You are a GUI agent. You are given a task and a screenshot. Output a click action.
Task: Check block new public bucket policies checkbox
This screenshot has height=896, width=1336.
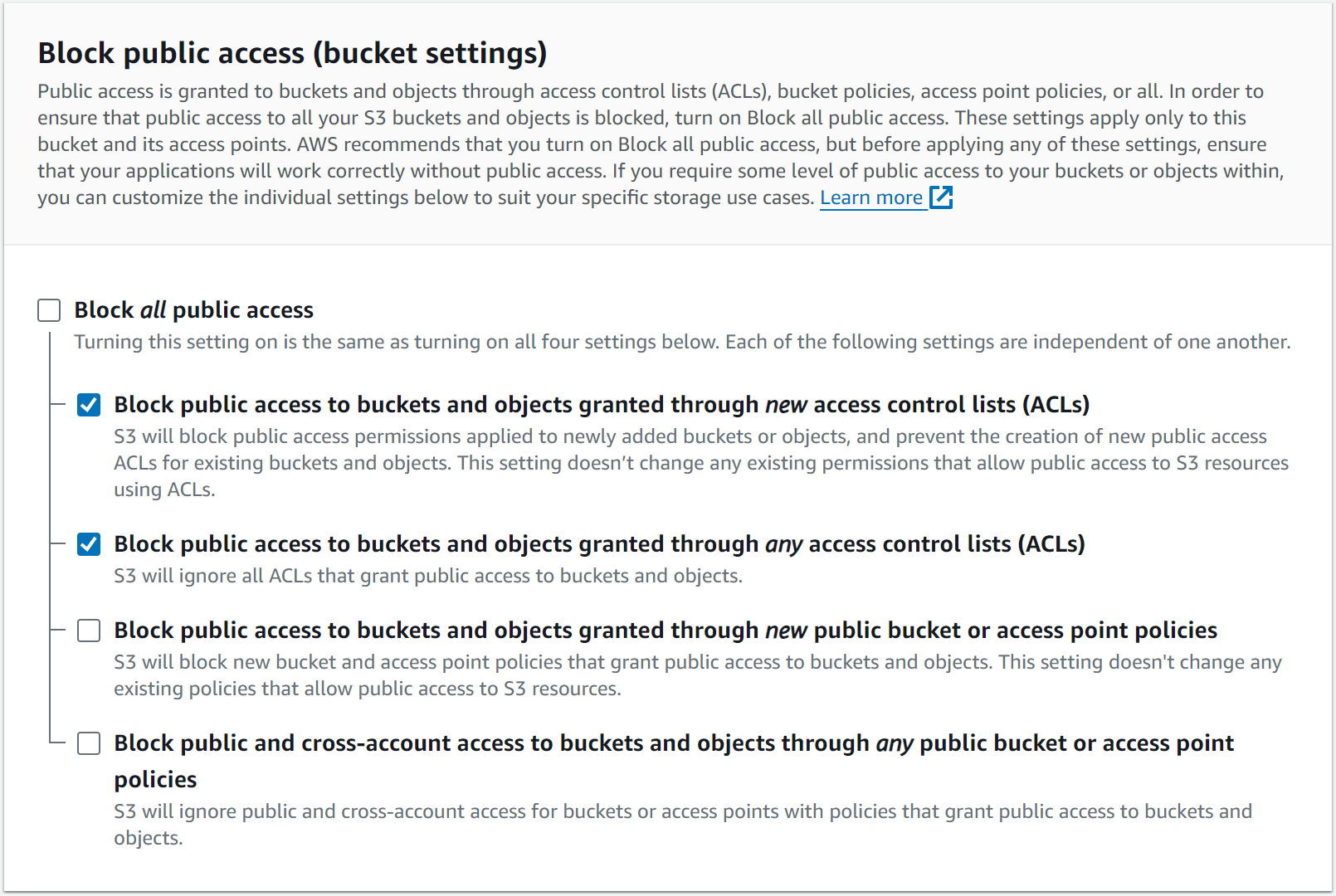click(89, 631)
